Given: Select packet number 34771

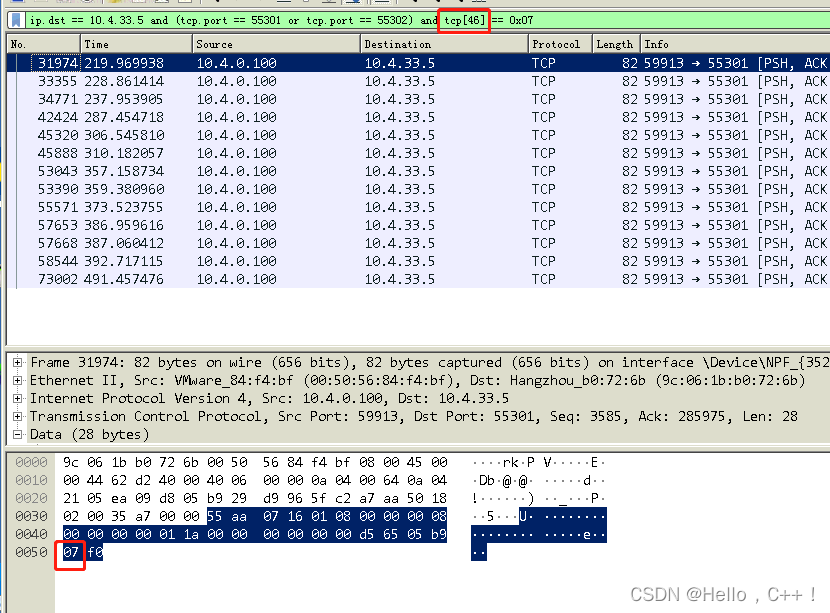Looking at the screenshot, I should coord(418,99).
